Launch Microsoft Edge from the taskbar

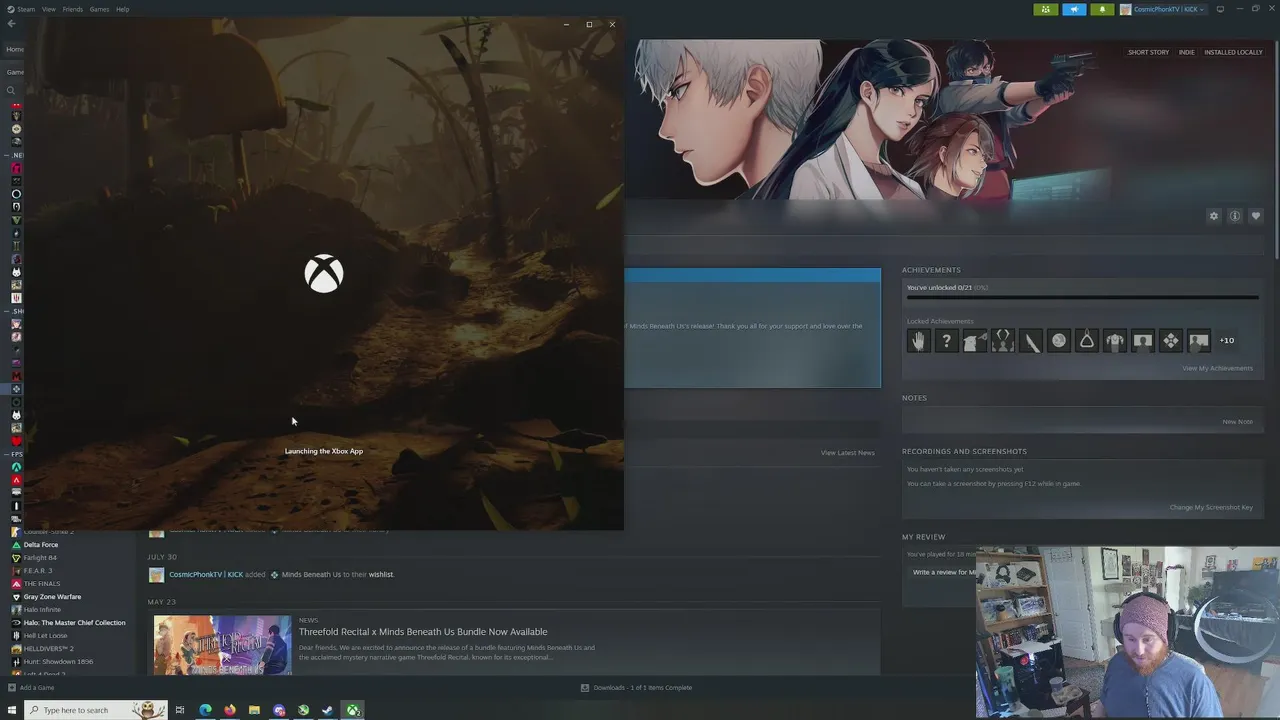pos(205,710)
